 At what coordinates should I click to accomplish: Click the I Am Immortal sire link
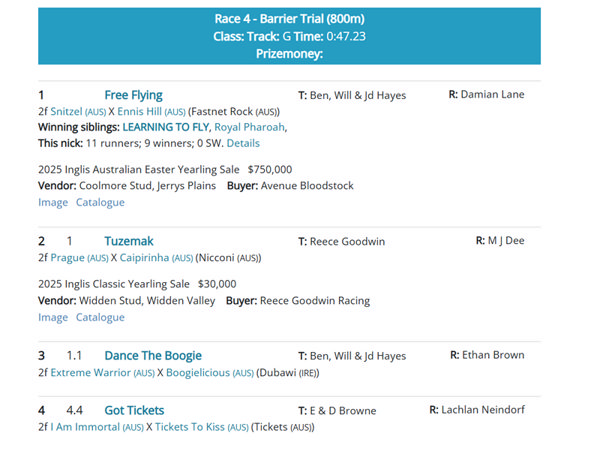click(x=84, y=427)
